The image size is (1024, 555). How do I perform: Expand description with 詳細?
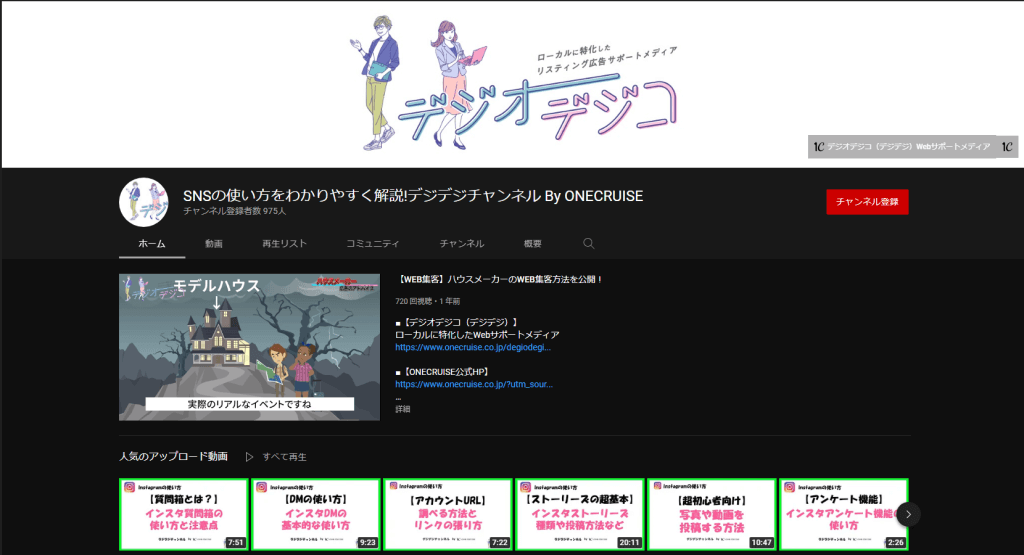coord(403,409)
